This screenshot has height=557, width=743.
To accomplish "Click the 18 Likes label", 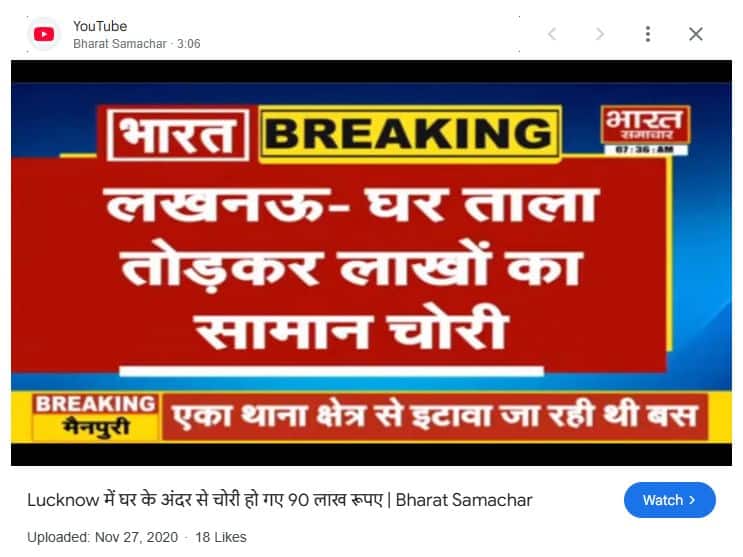I will (221, 537).
